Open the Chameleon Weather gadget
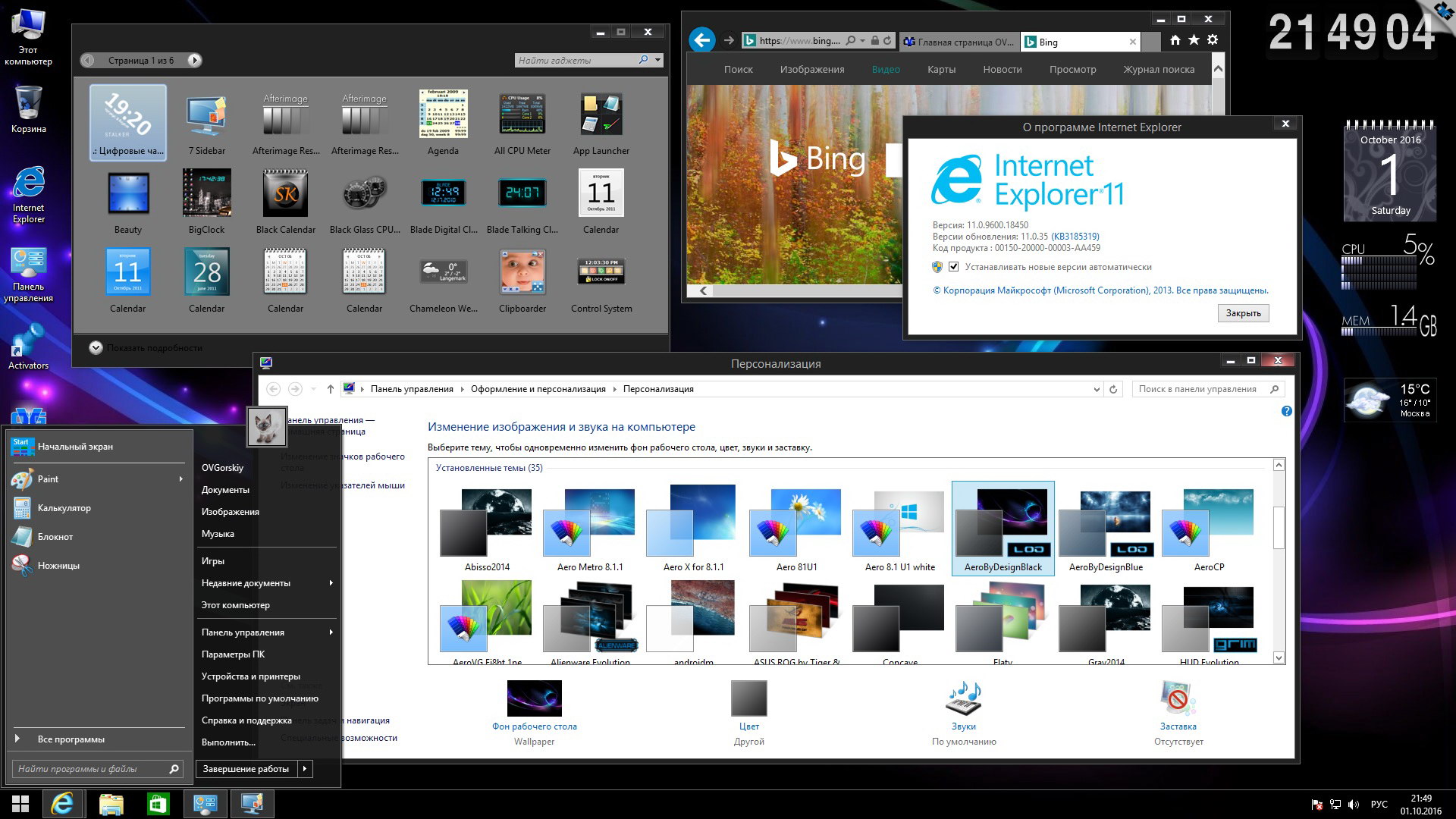 coord(443,280)
